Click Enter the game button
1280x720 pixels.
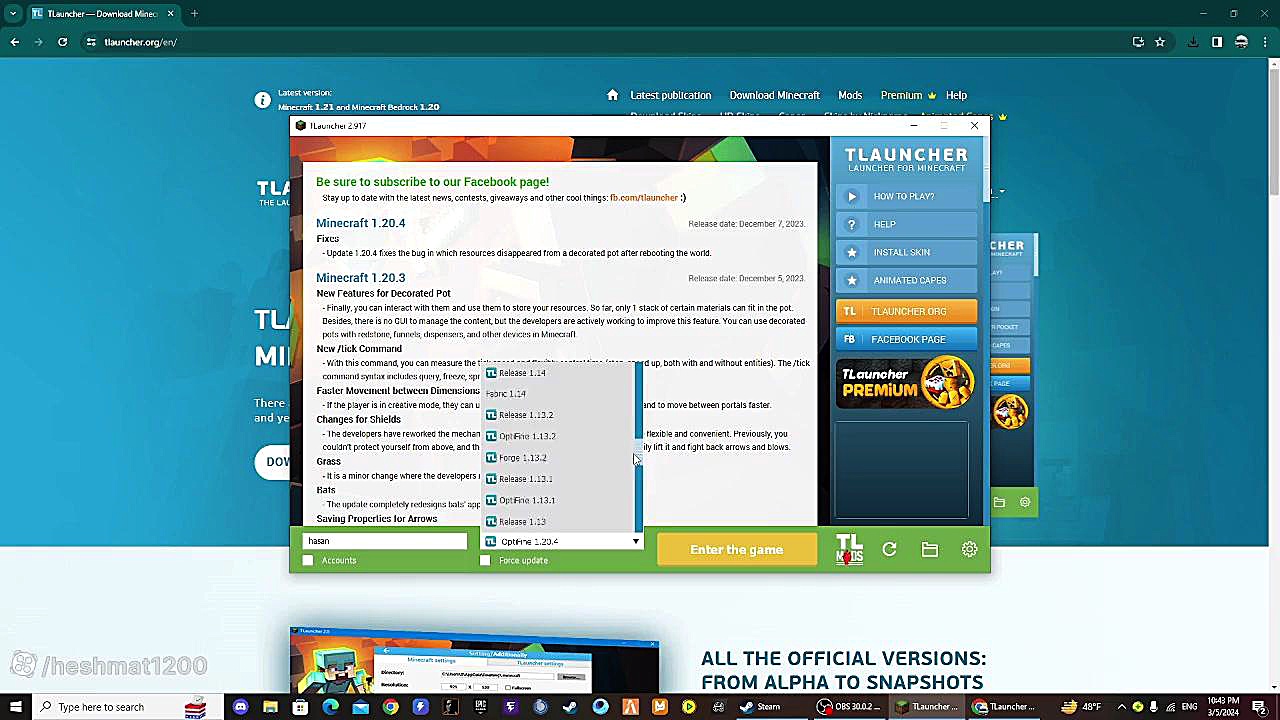[x=736, y=549]
